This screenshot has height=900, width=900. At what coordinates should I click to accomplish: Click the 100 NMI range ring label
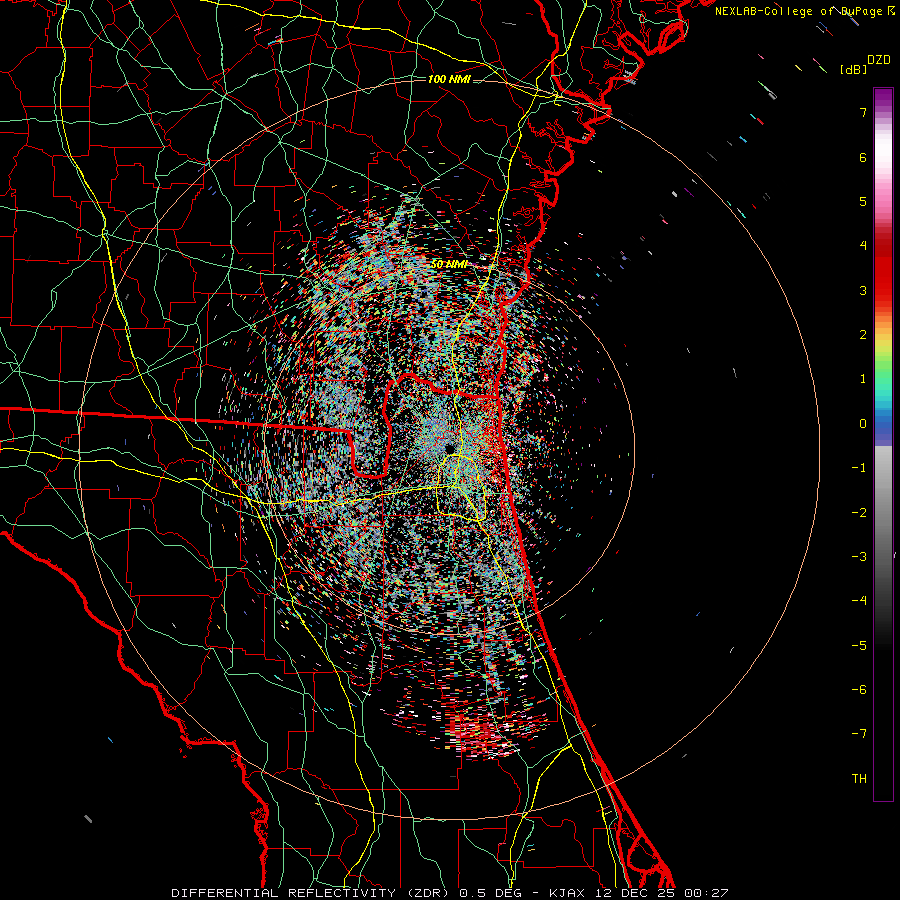pos(449,79)
